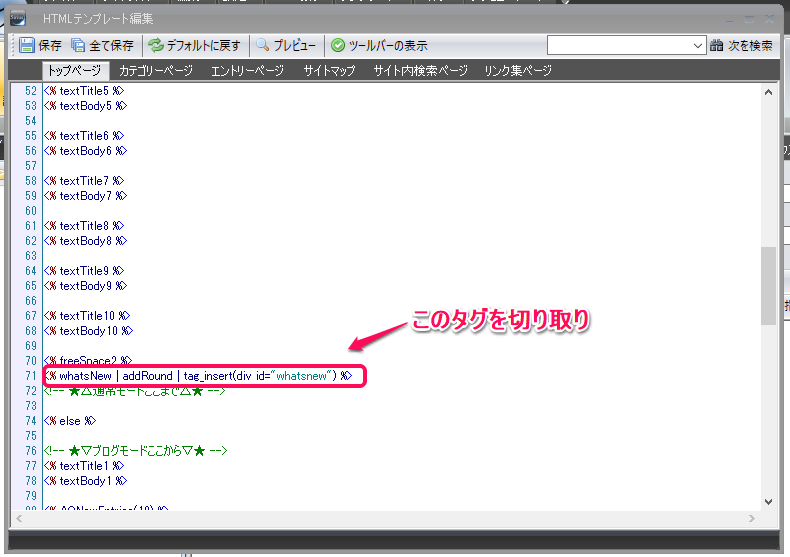Switch to the カテゴリーページ tab
The width and height of the screenshot is (790, 557).
coord(154,71)
